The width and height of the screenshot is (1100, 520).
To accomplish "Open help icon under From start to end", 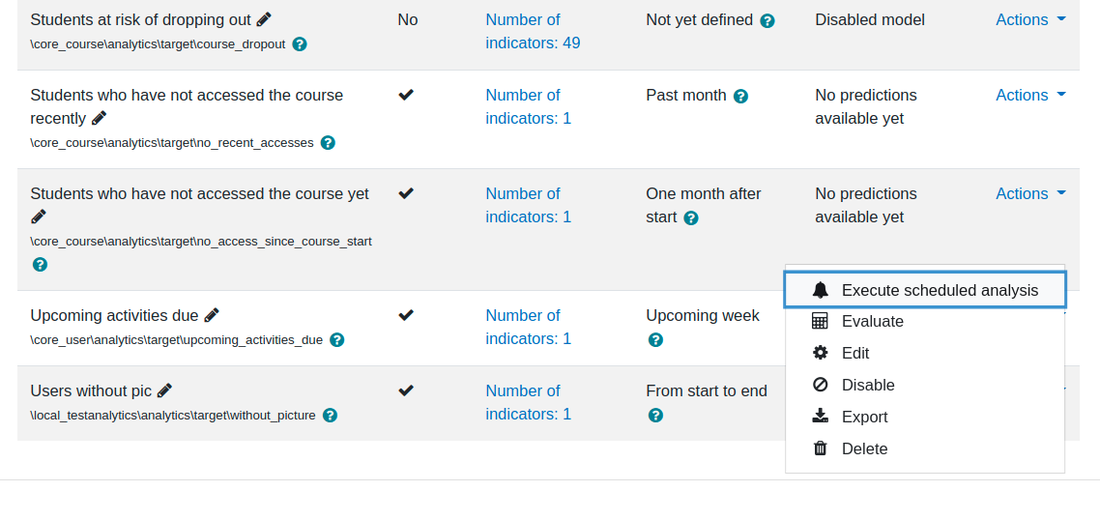I will coord(656,415).
